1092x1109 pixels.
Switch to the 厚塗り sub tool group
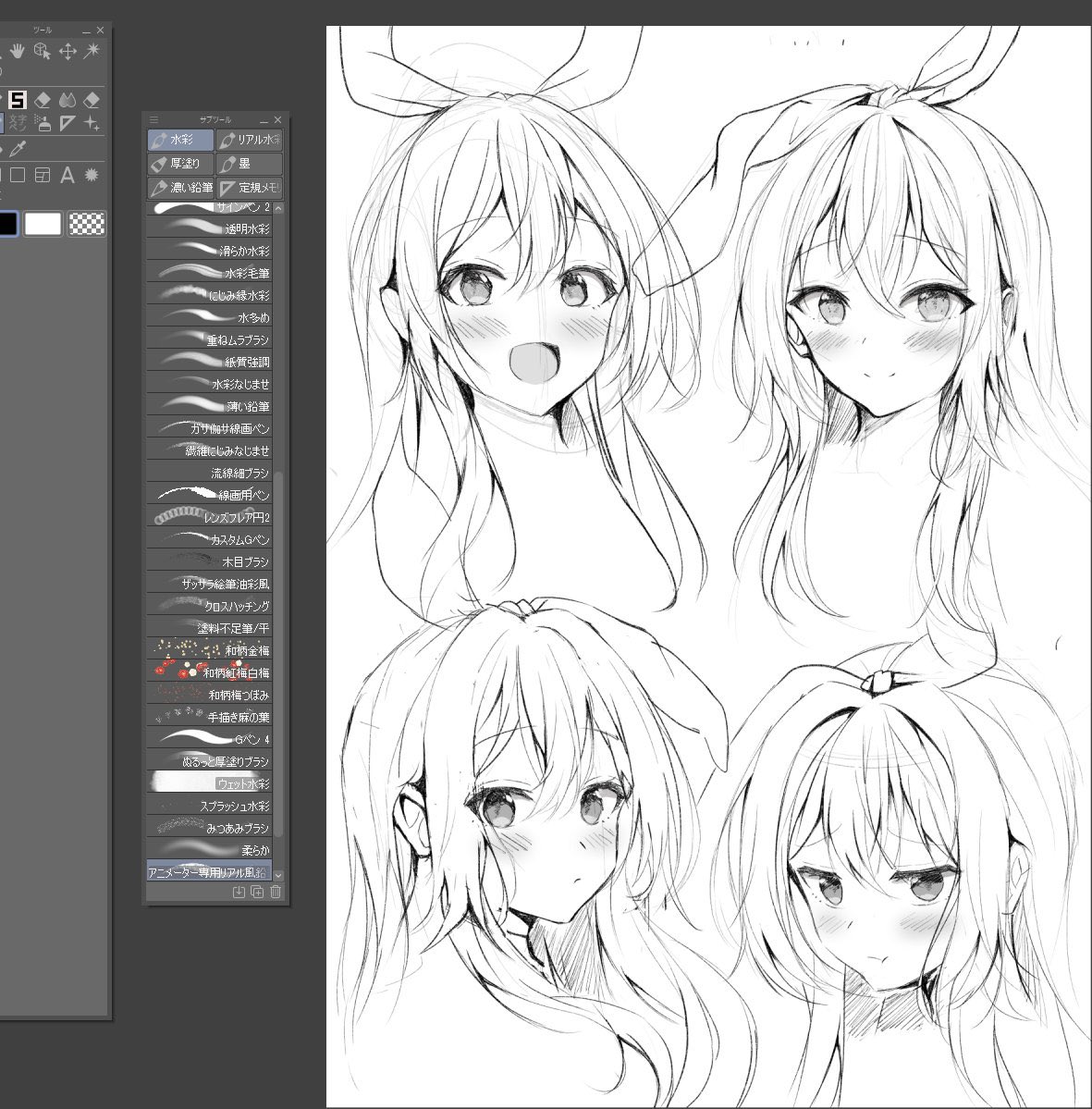click(x=180, y=164)
